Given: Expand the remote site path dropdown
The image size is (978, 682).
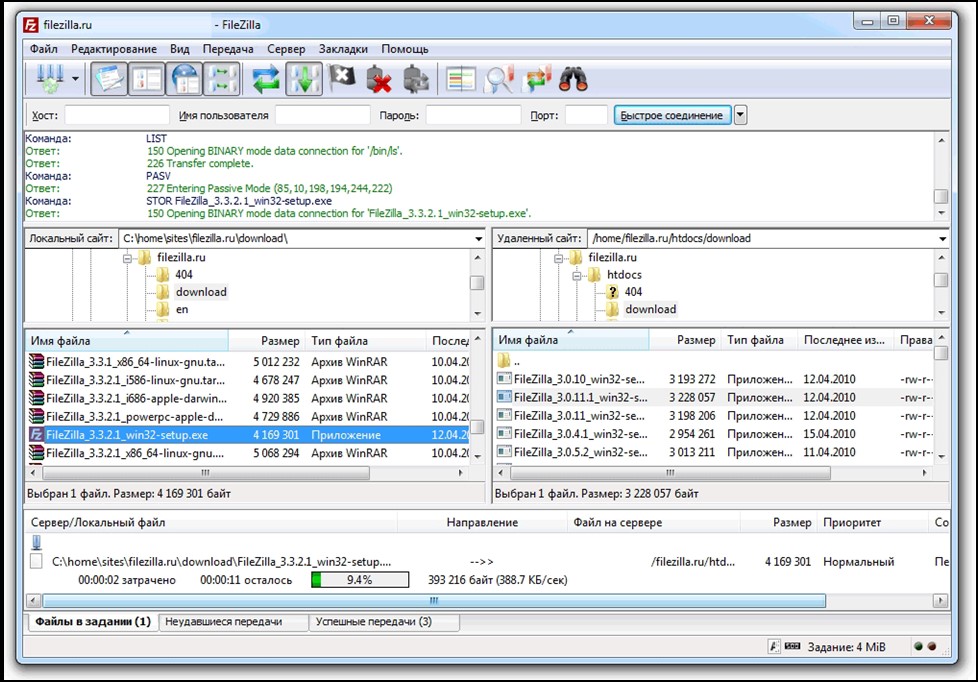Looking at the screenshot, I should click(x=942, y=238).
